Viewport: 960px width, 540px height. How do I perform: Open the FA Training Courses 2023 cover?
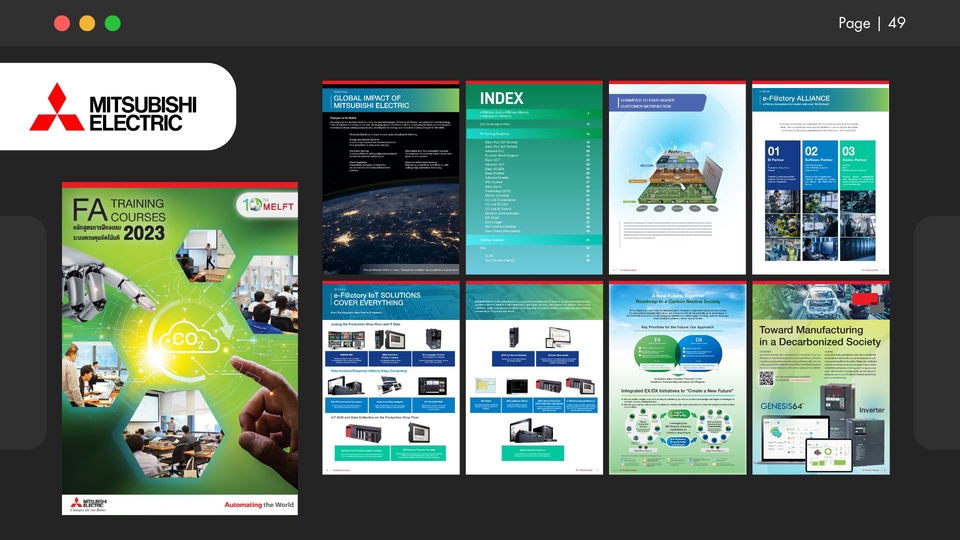(x=179, y=348)
